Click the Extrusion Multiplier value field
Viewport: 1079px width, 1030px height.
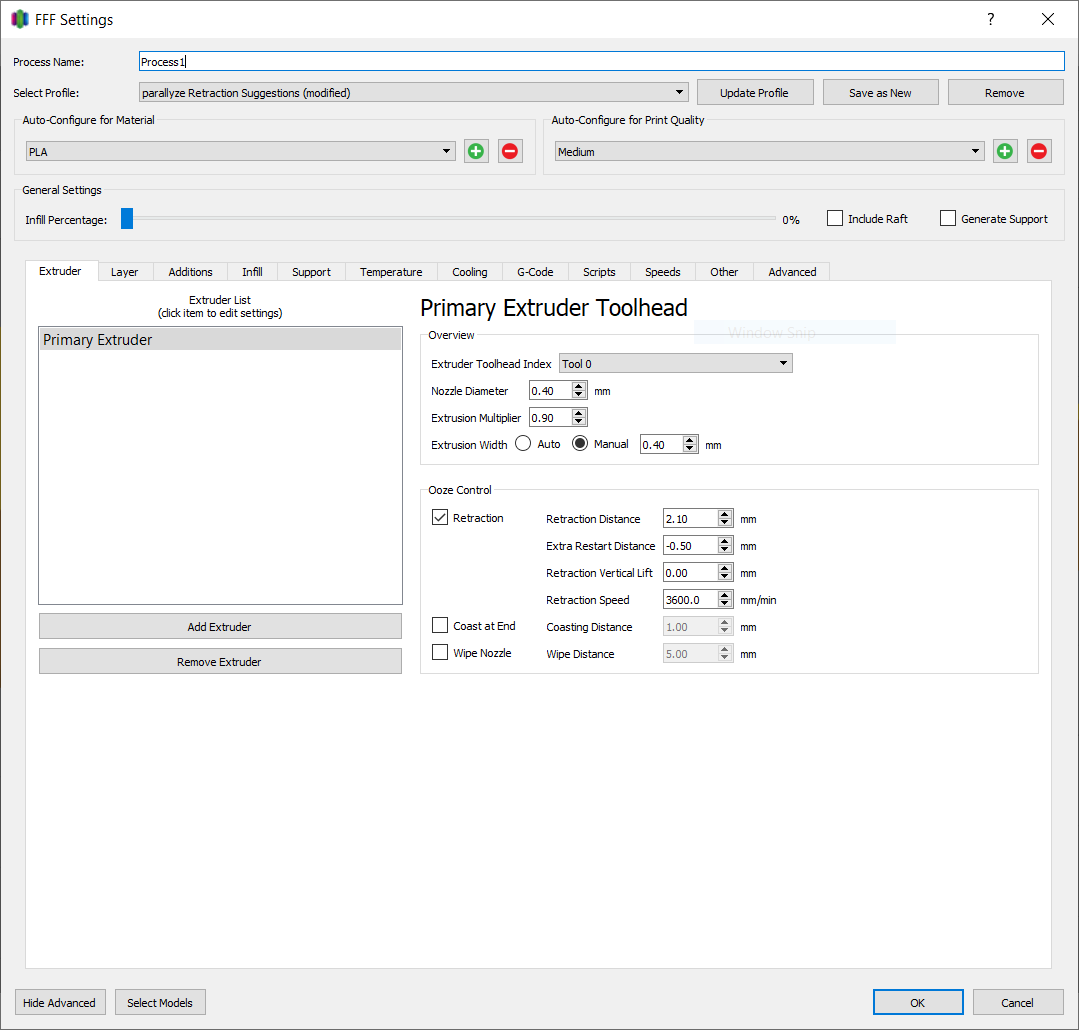(551, 418)
